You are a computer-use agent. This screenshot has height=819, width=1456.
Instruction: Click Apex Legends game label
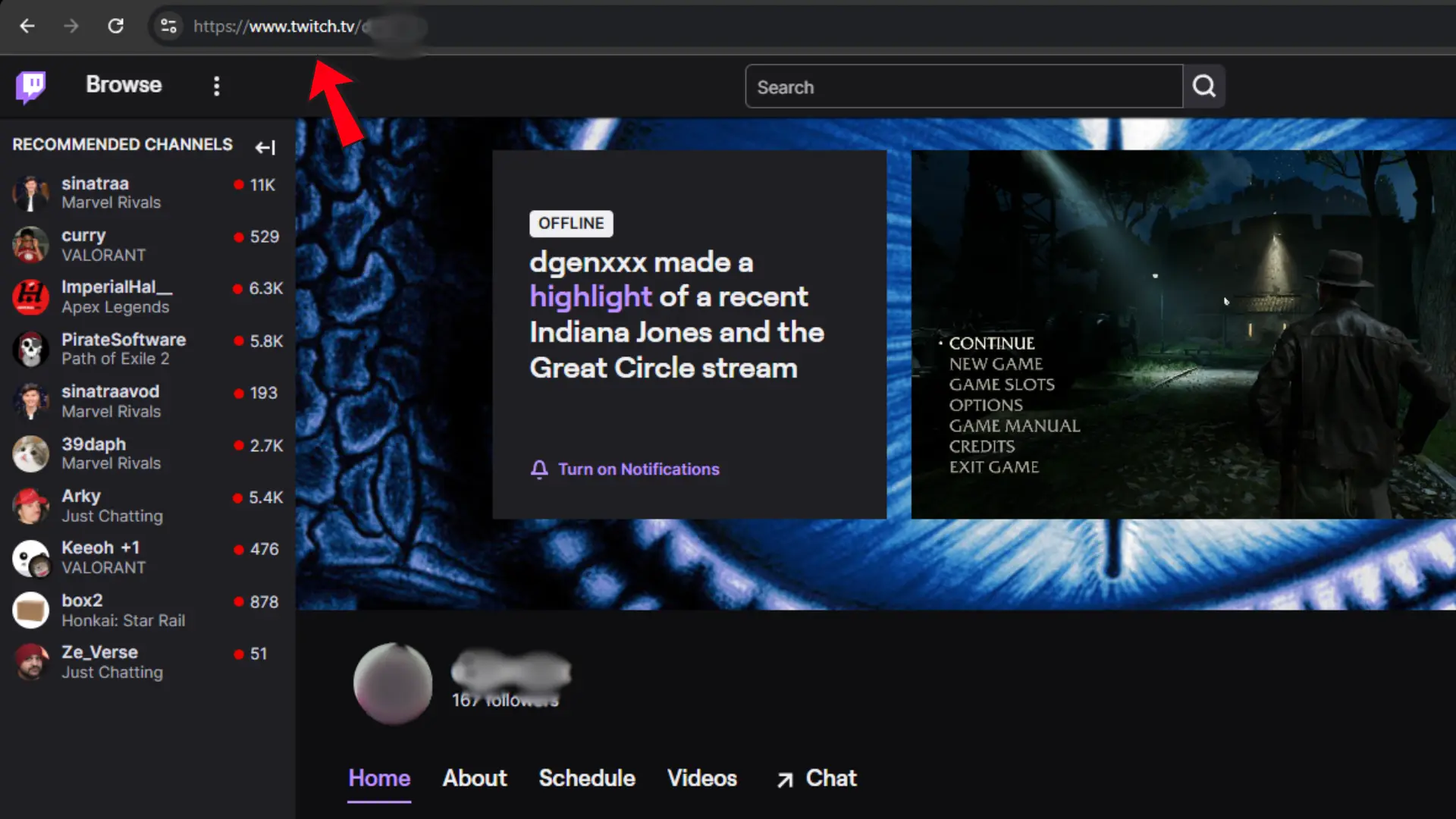point(115,307)
